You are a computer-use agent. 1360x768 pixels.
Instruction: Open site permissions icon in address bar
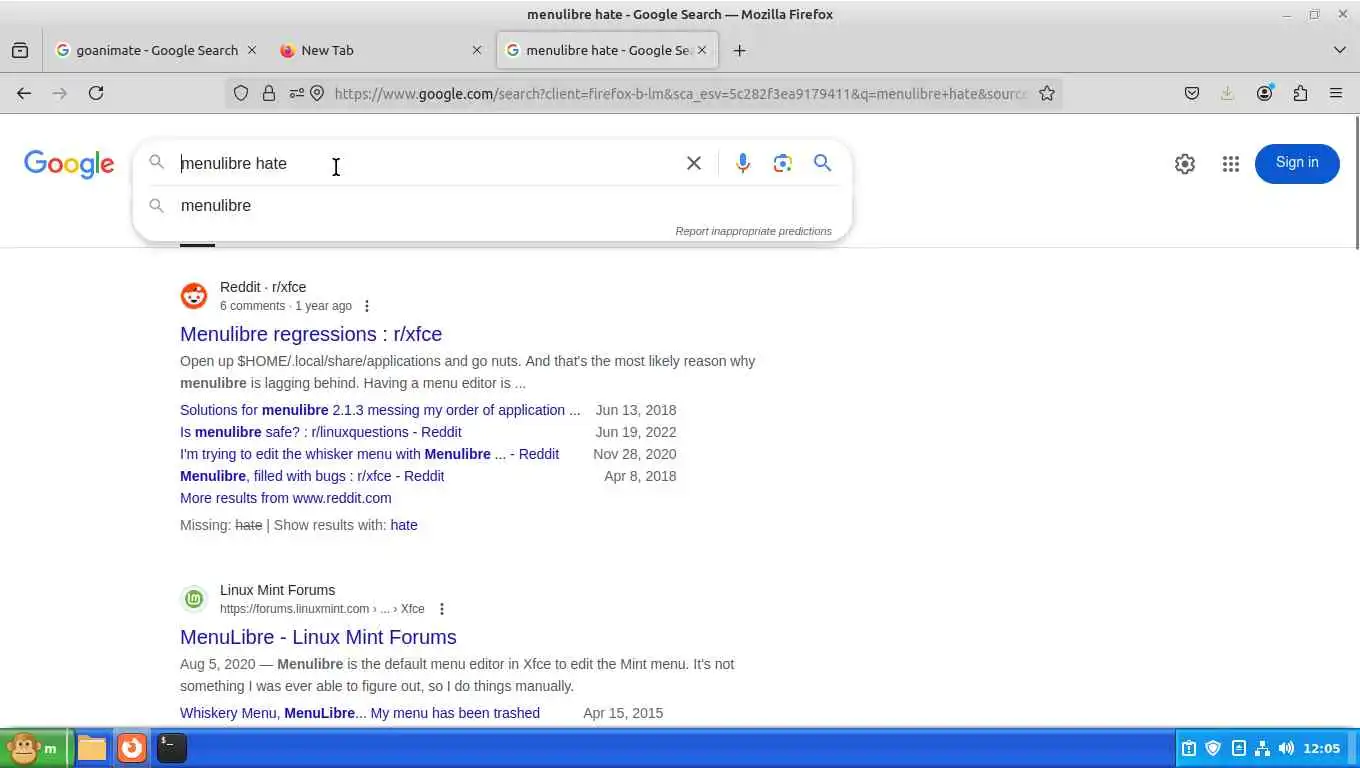tap(297, 93)
